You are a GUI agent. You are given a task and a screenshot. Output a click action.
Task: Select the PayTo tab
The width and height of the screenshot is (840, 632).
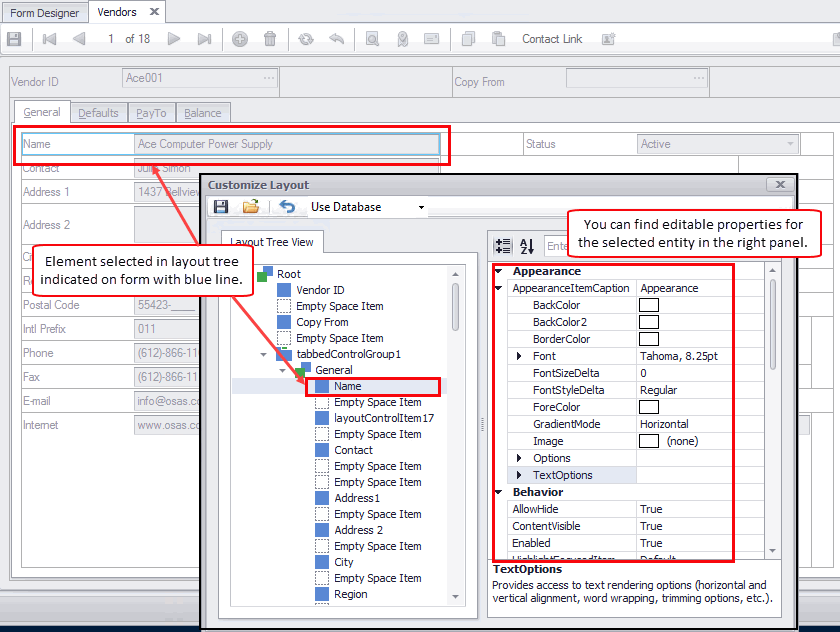click(151, 113)
